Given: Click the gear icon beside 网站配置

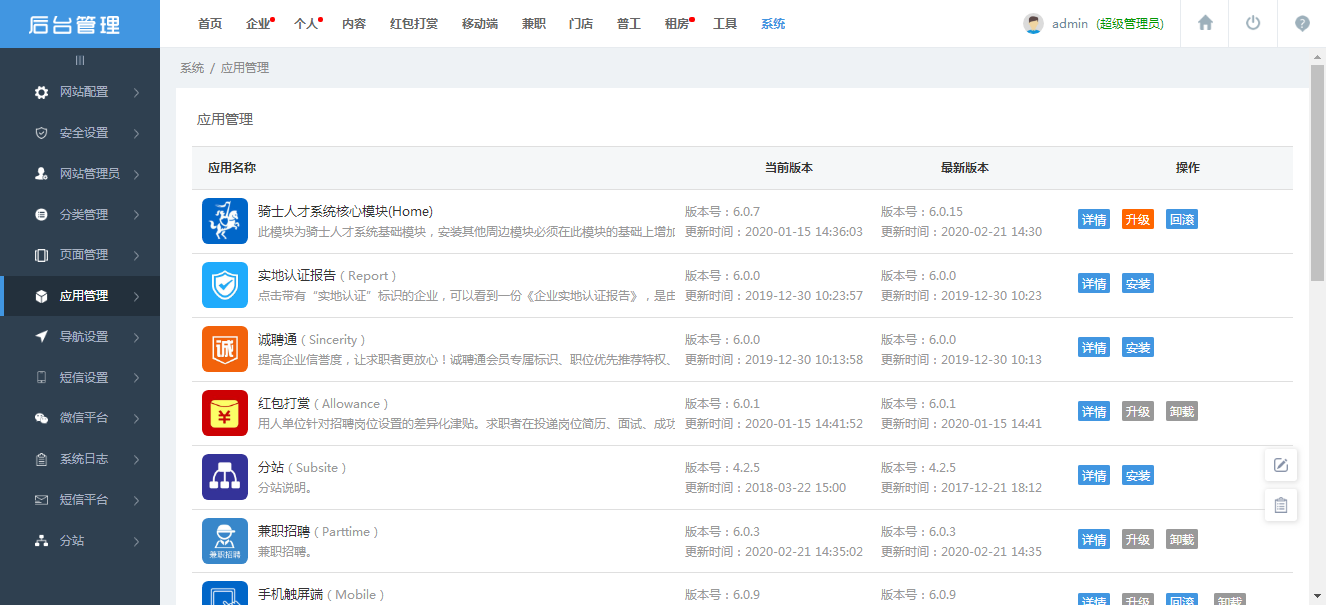Looking at the screenshot, I should click(x=41, y=92).
